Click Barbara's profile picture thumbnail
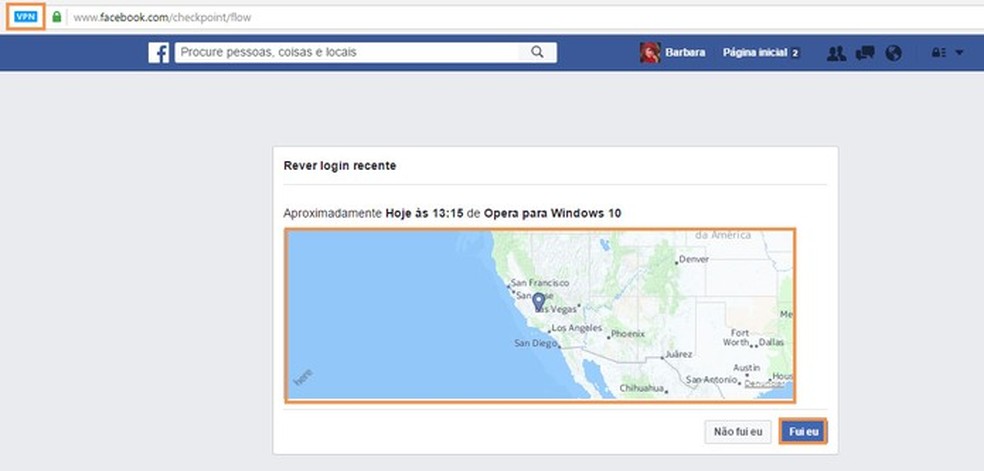The height and width of the screenshot is (471, 984). click(x=650, y=53)
